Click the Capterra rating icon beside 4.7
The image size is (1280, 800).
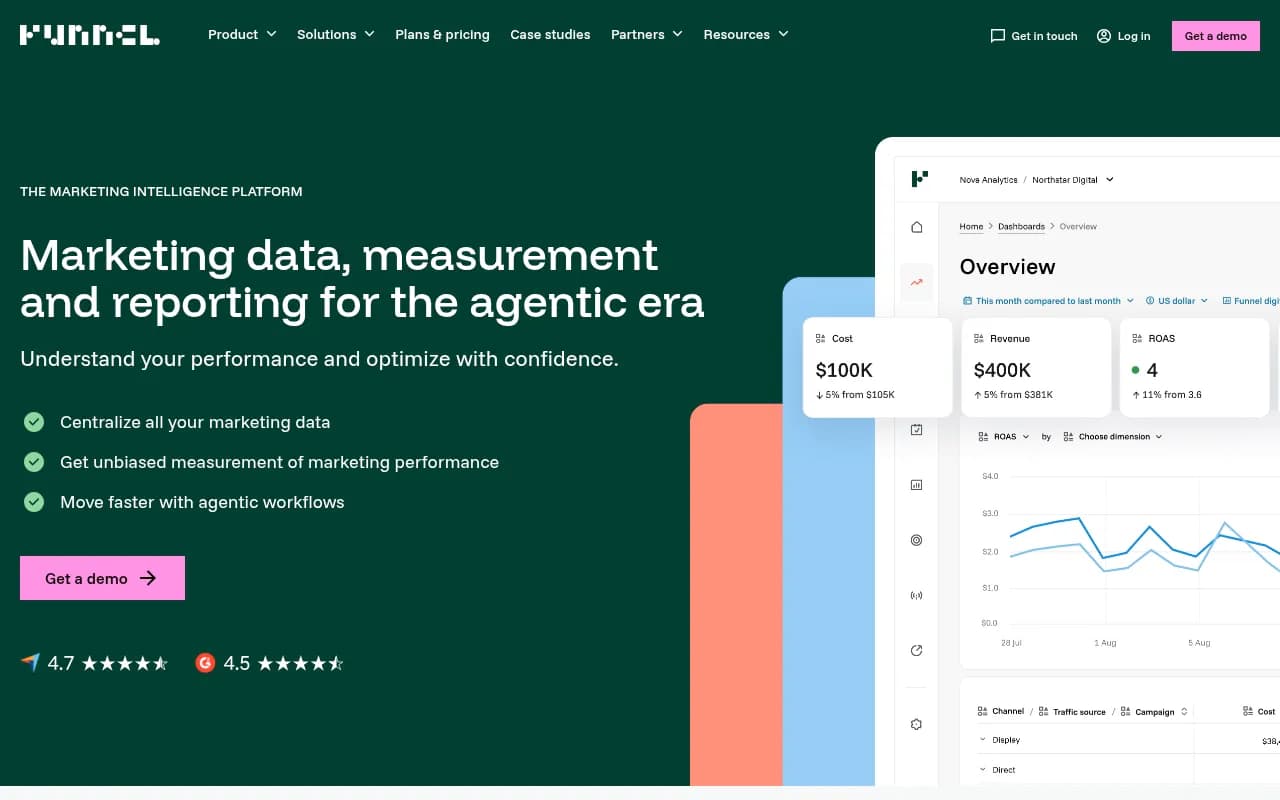coord(30,663)
